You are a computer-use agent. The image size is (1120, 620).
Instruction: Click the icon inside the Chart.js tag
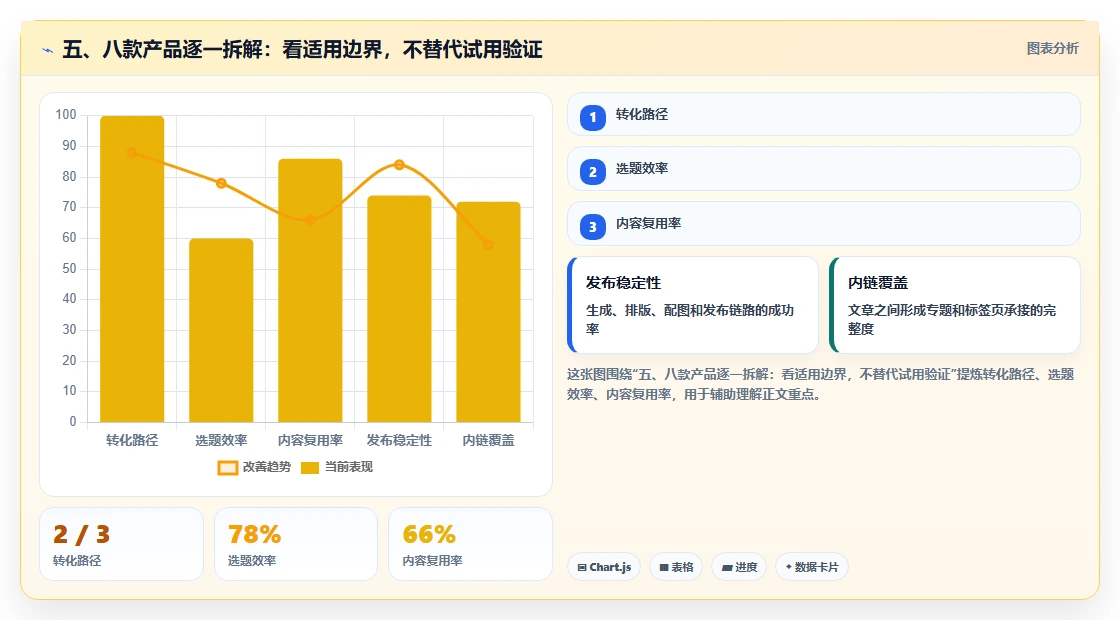582,568
